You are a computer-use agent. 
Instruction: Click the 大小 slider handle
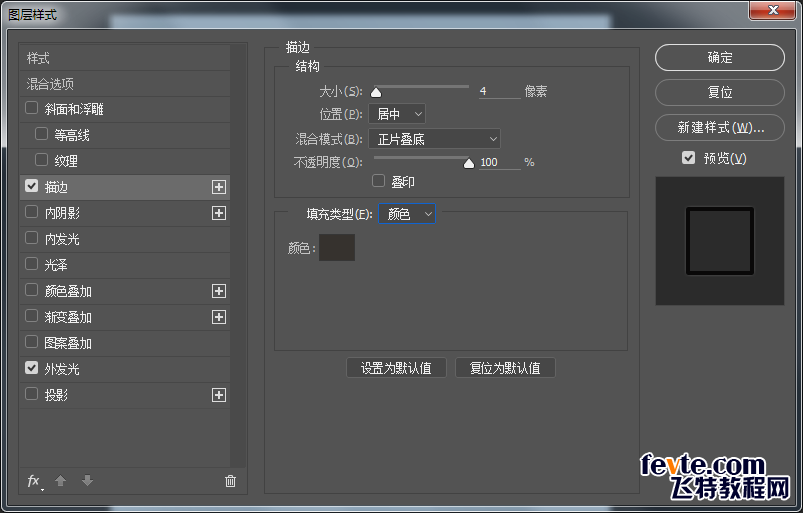coord(376,92)
